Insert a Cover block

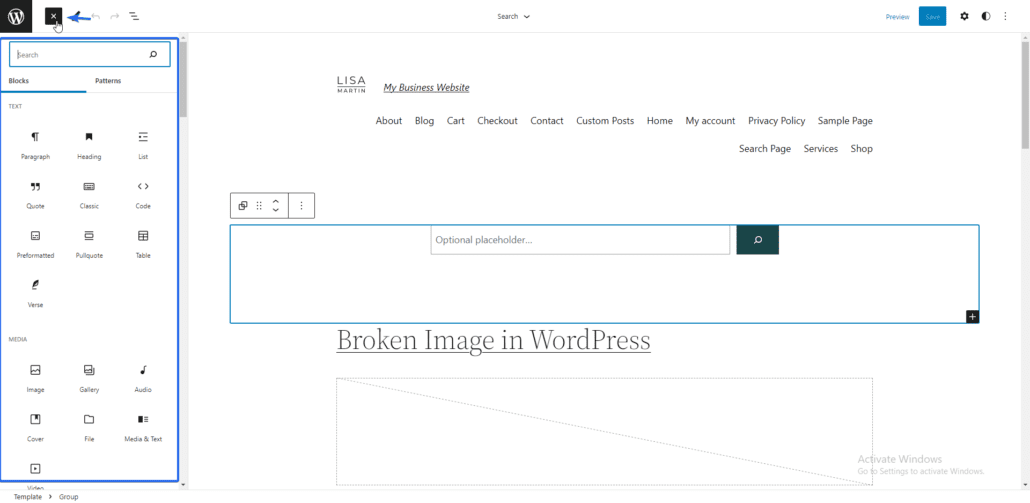(35, 427)
